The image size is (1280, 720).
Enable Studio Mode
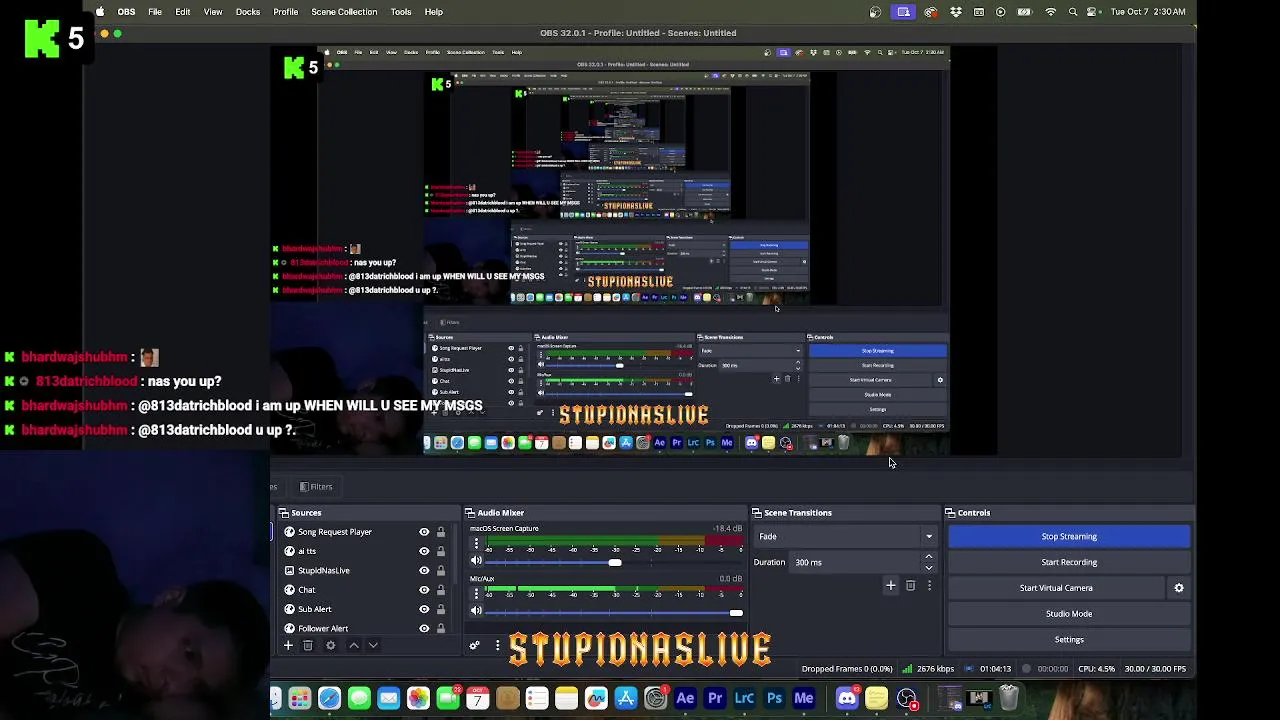tap(1069, 614)
